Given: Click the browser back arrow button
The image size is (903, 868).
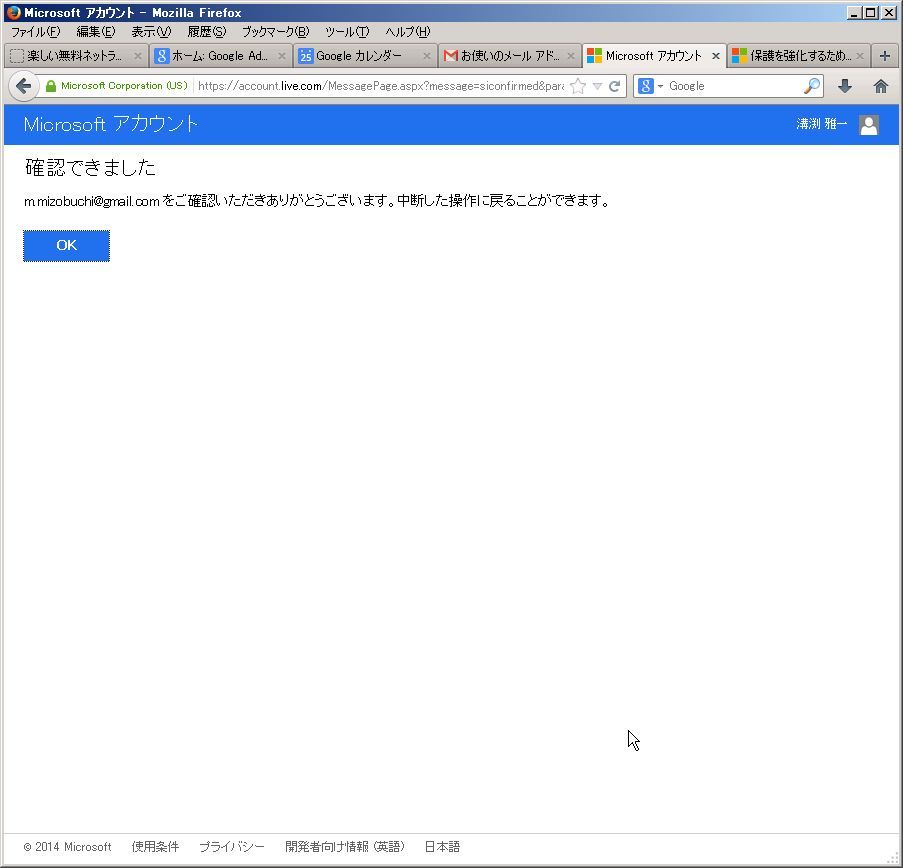Looking at the screenshot, I should (23, 86).
